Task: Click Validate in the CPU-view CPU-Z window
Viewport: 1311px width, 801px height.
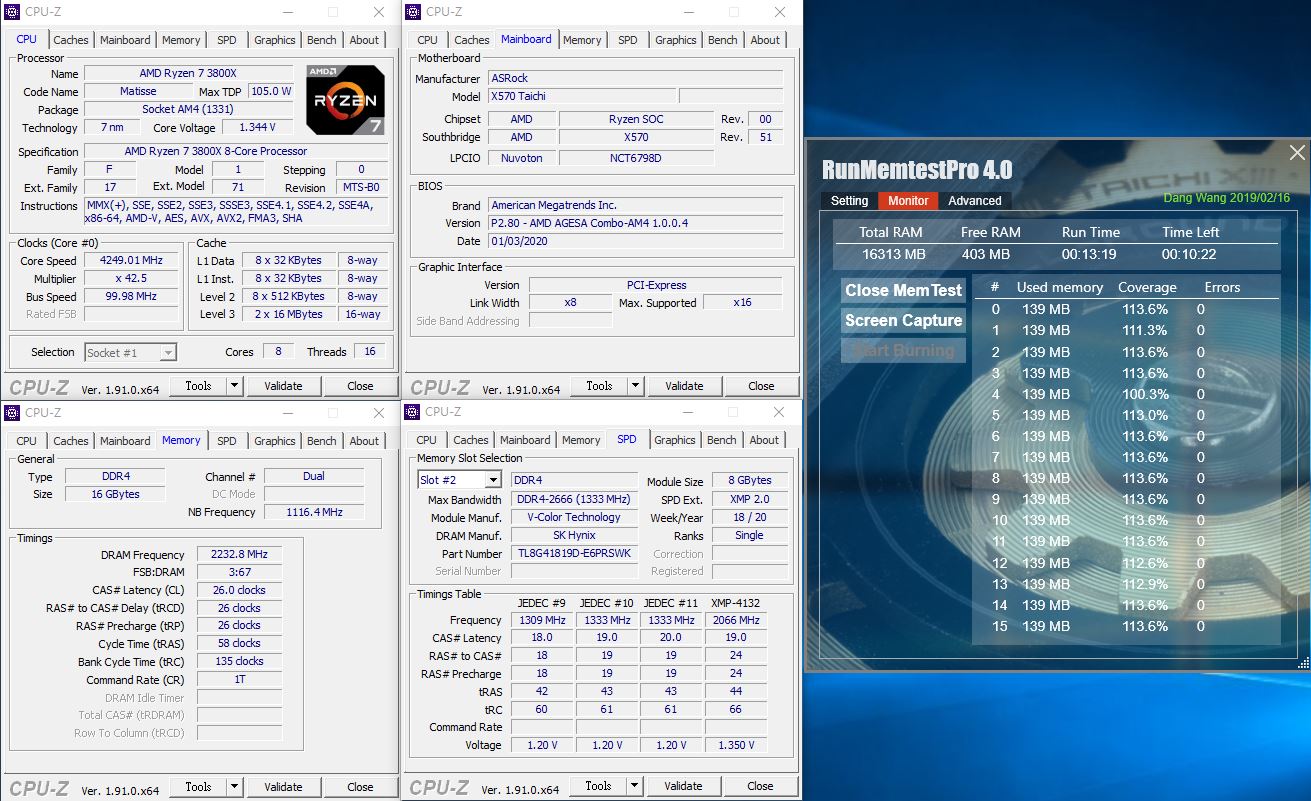Action: tap(283, 386)
